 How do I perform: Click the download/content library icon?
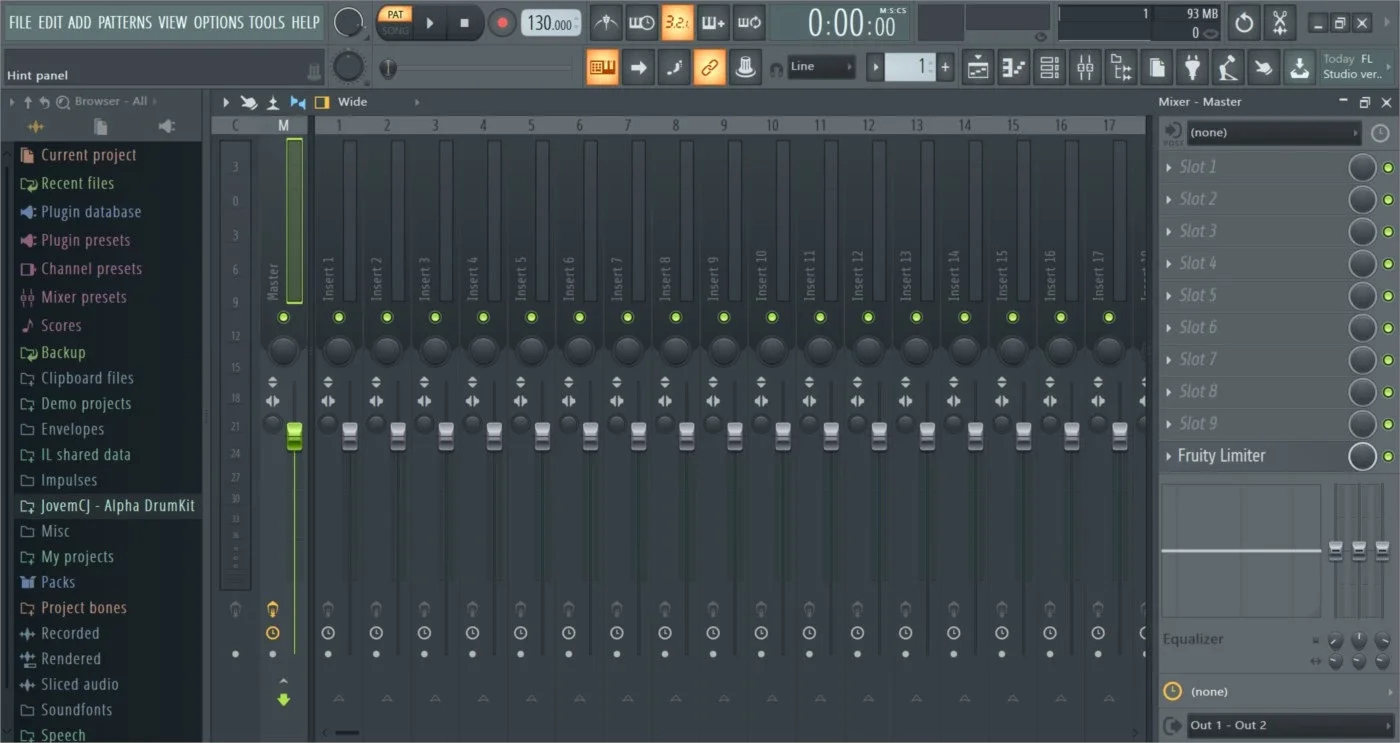pos(1299,67)
